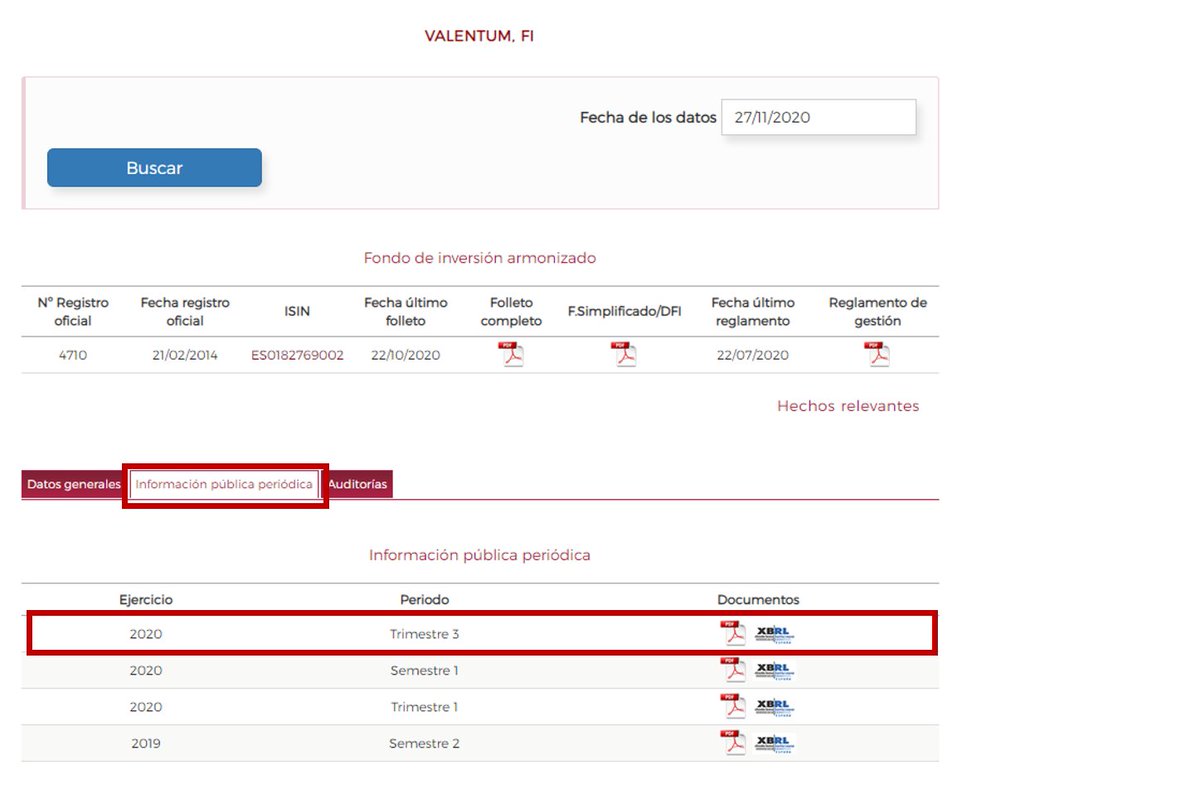Open the Hechos relevantes link
Image resolution: width=1200 pixels, height=794 pixels.
coord(848,406)
